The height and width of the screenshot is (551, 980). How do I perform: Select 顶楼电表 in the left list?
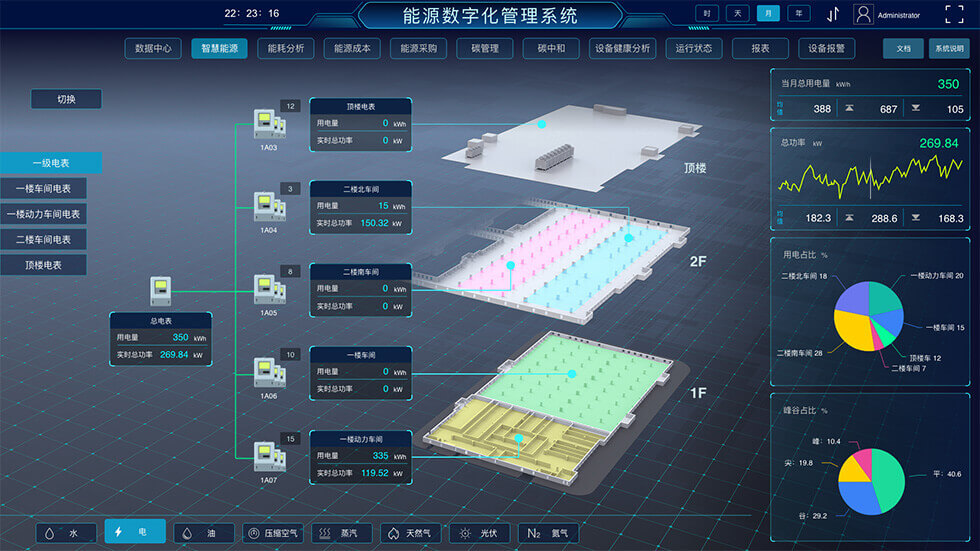pyautogui.click(x=43, y=265)
